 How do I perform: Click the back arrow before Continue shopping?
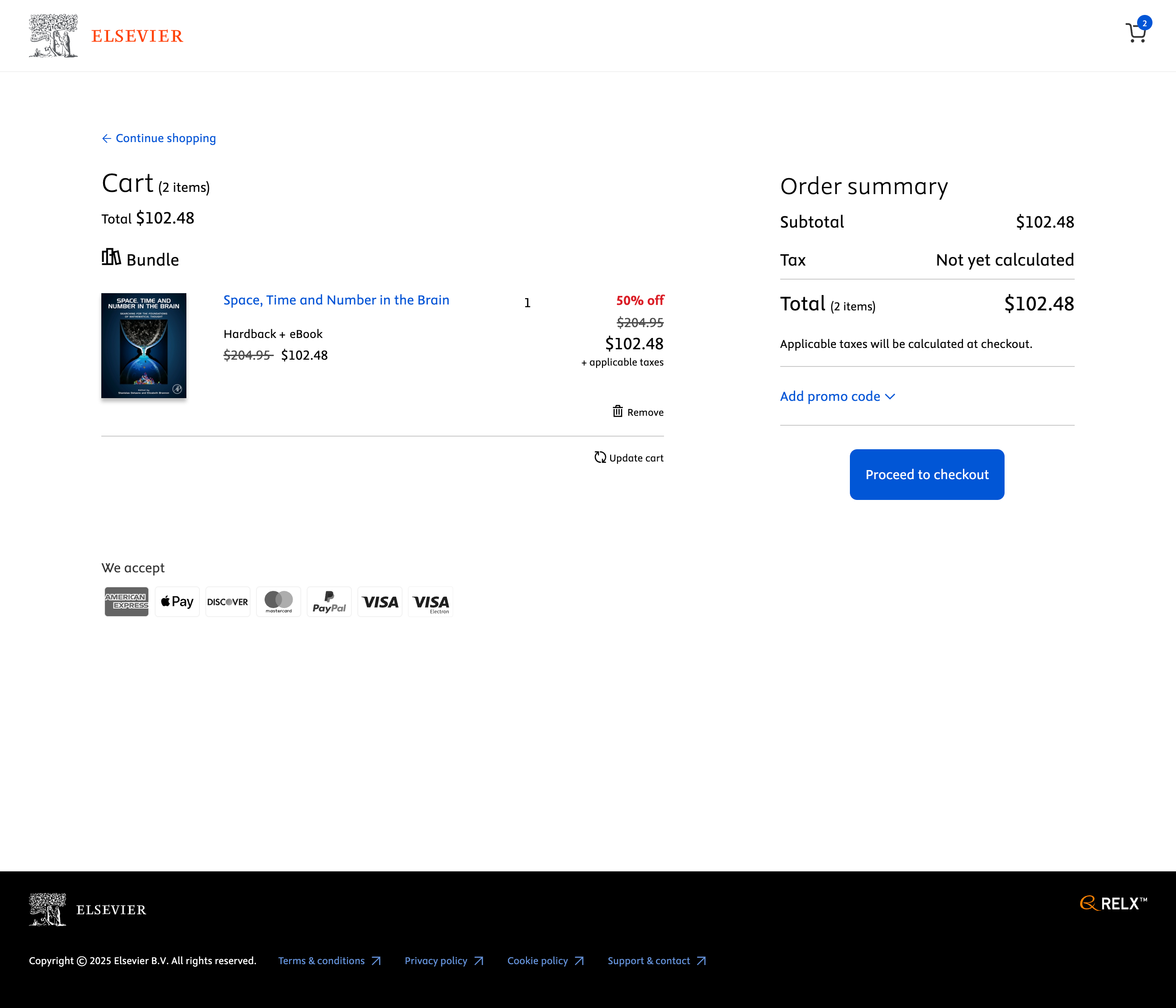[x=106, y=138]
